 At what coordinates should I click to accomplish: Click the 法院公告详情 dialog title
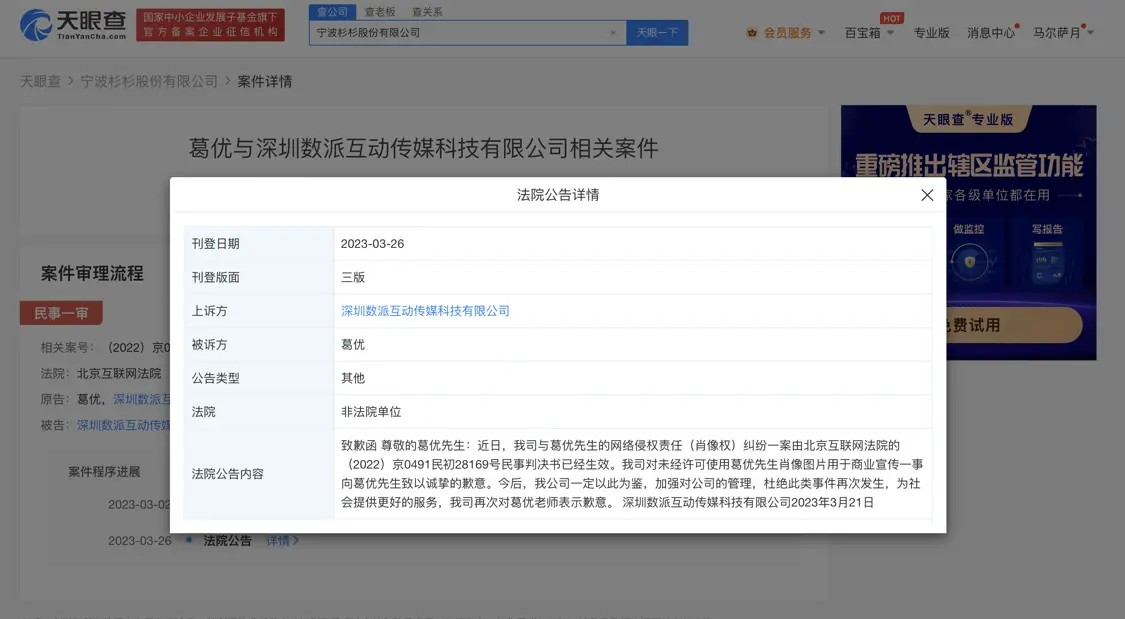pos(558,195)
